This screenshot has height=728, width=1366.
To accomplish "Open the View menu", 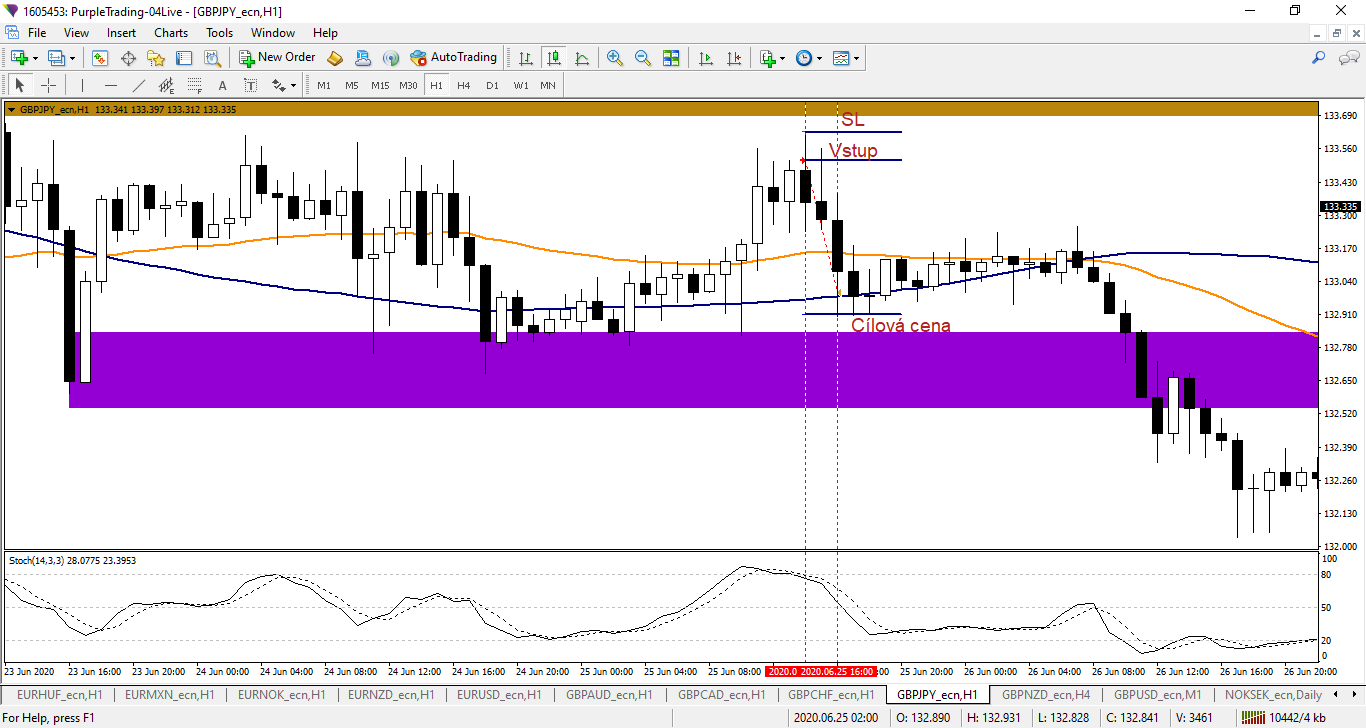I will click(x=76, y=33).
